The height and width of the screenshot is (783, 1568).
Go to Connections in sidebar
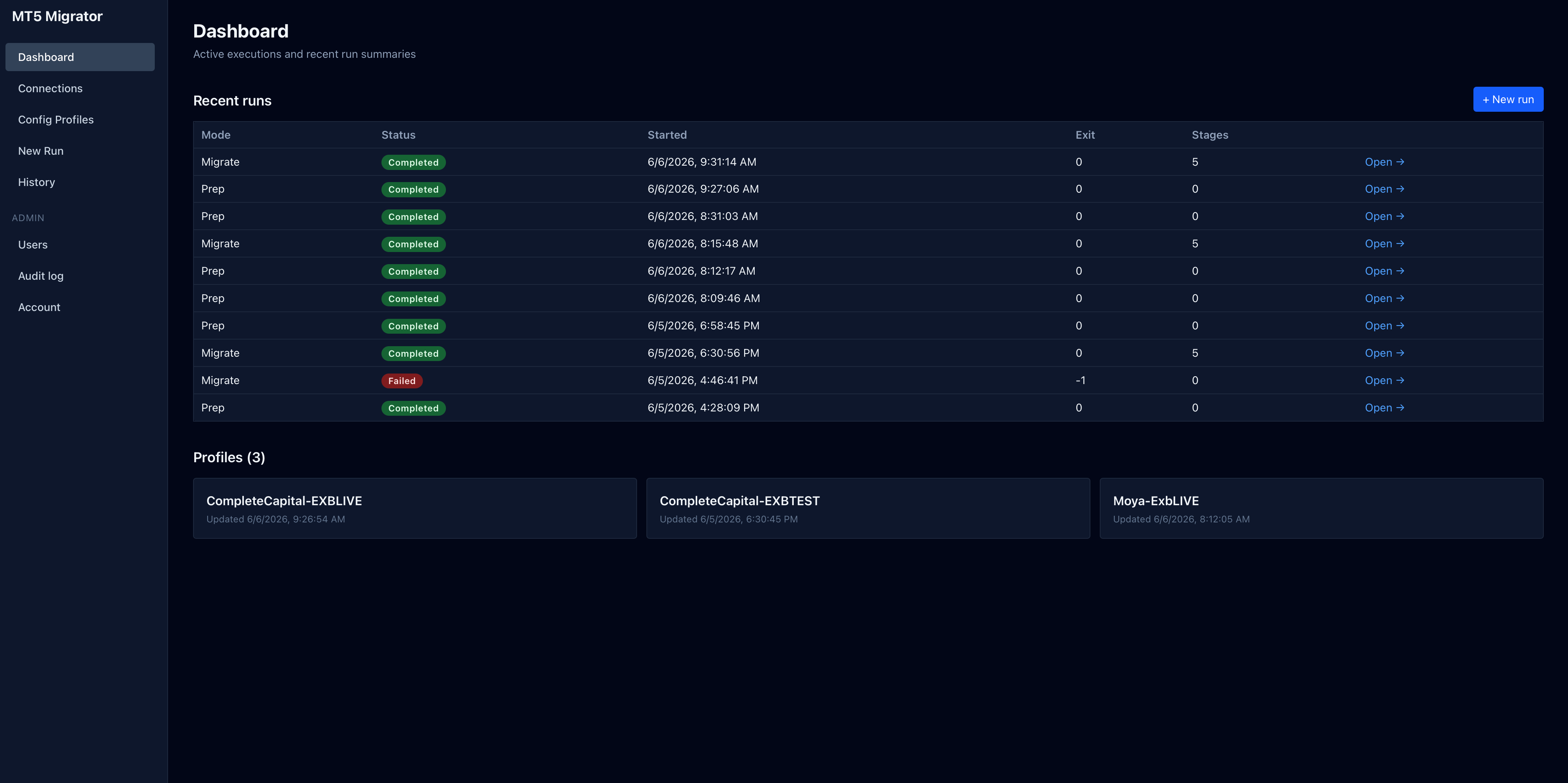pyautogui.click(x=80, y=88)
